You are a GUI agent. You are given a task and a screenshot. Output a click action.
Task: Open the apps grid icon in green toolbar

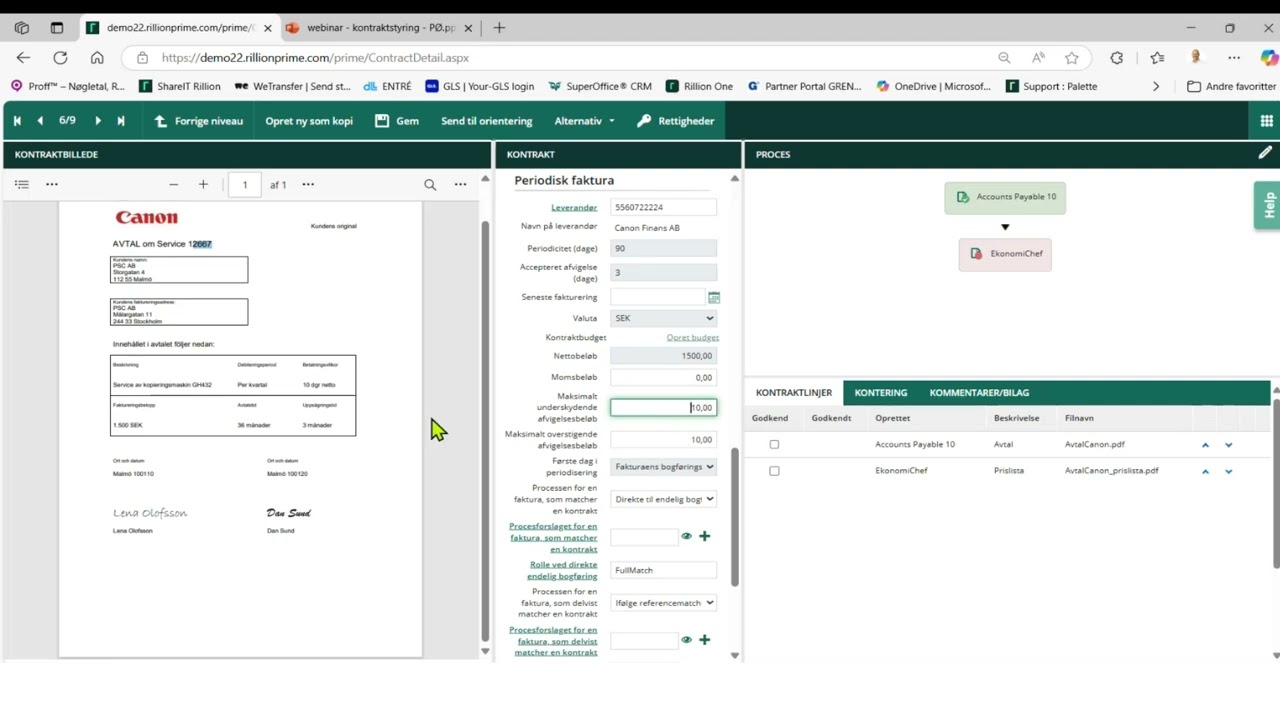click(x=1267, y=121)
